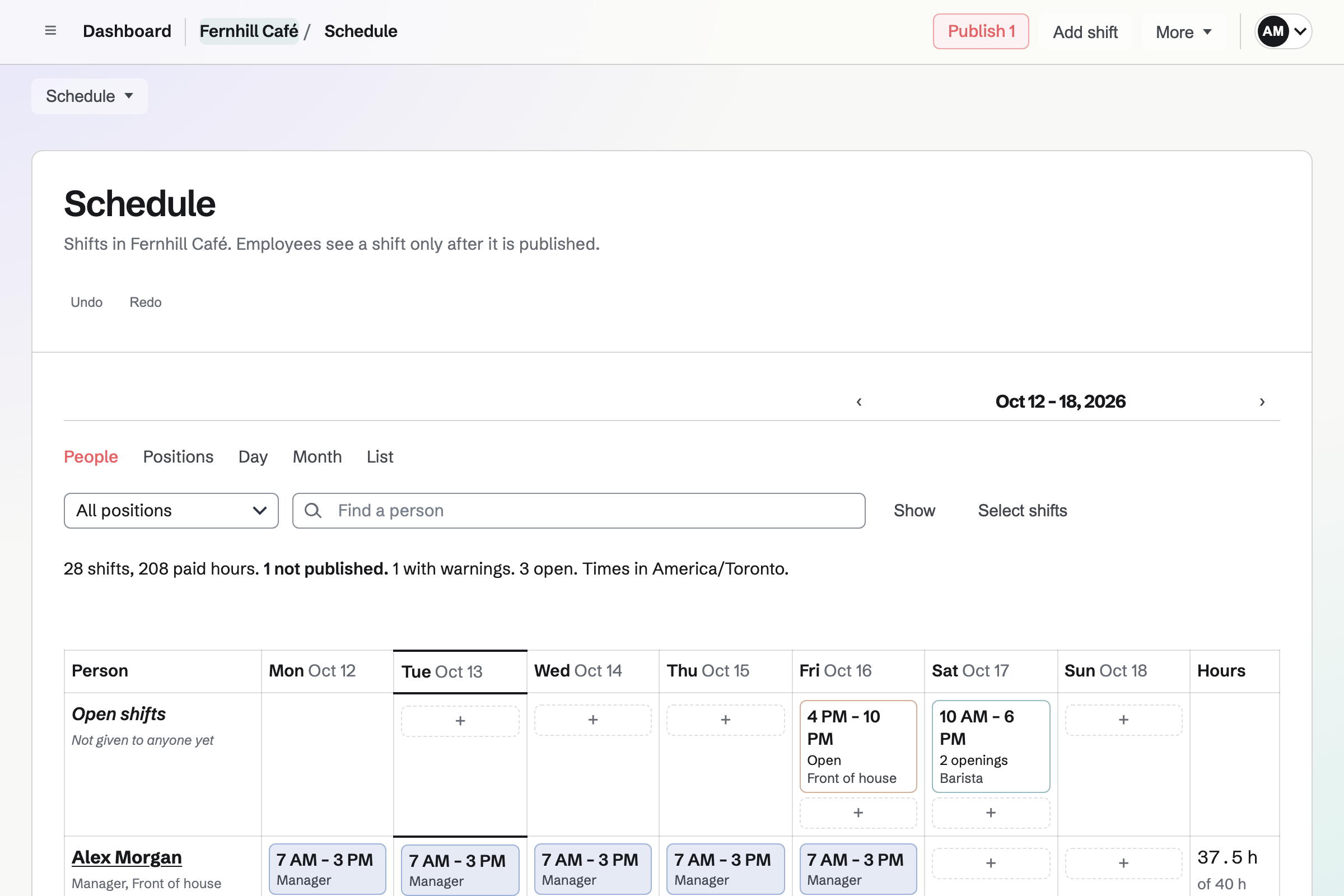Open the AM account avatar menu

(x=1283, y=31)
